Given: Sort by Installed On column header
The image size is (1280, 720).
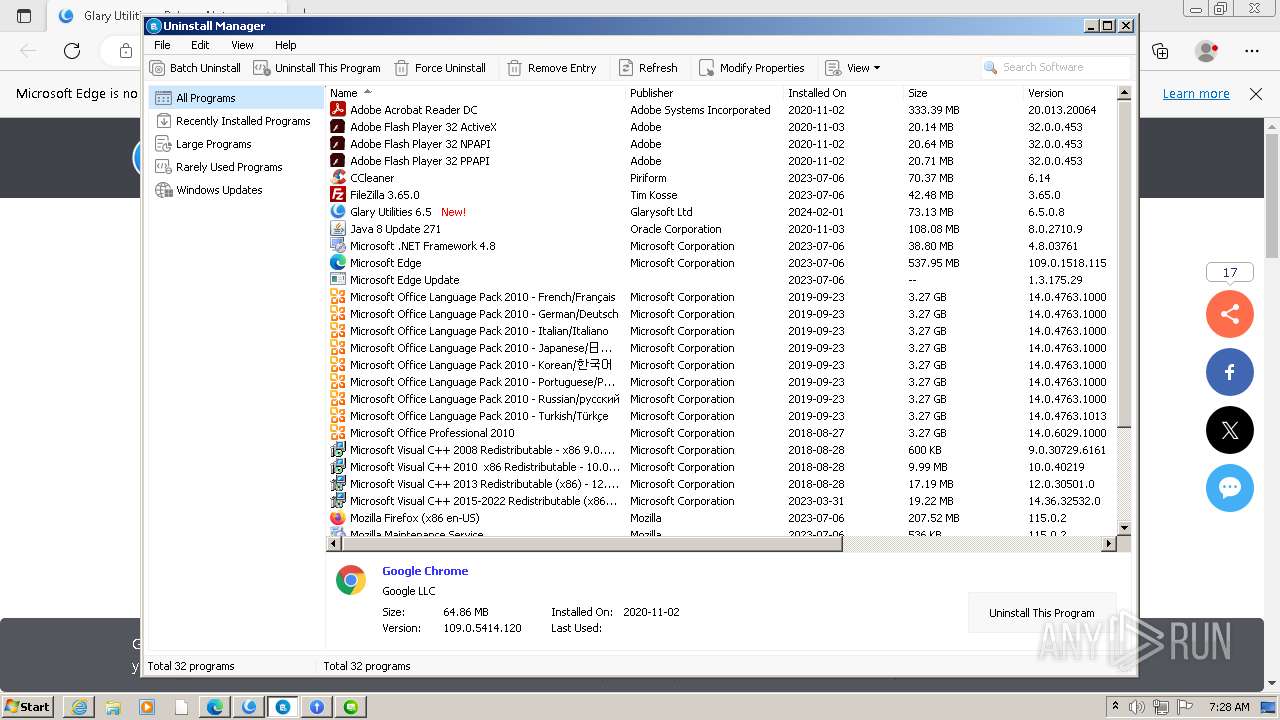Looking at the screenshot, I should click(843, 93).
